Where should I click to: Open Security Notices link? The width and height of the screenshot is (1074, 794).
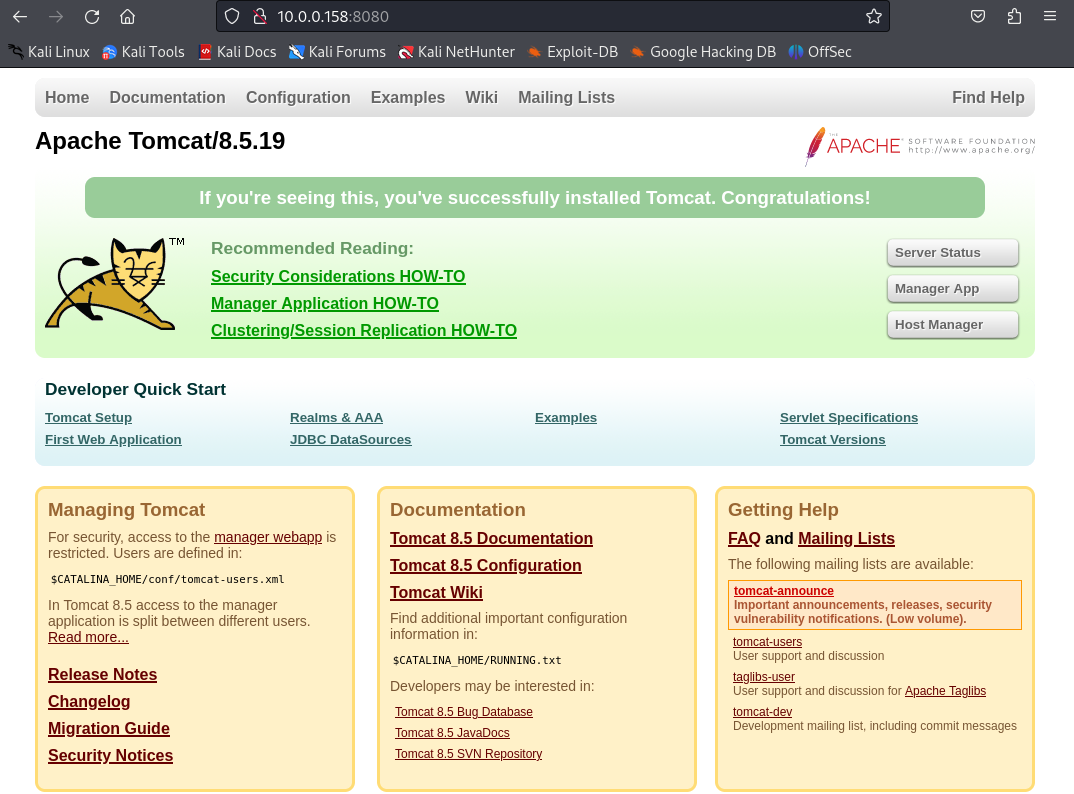[110, 756]
